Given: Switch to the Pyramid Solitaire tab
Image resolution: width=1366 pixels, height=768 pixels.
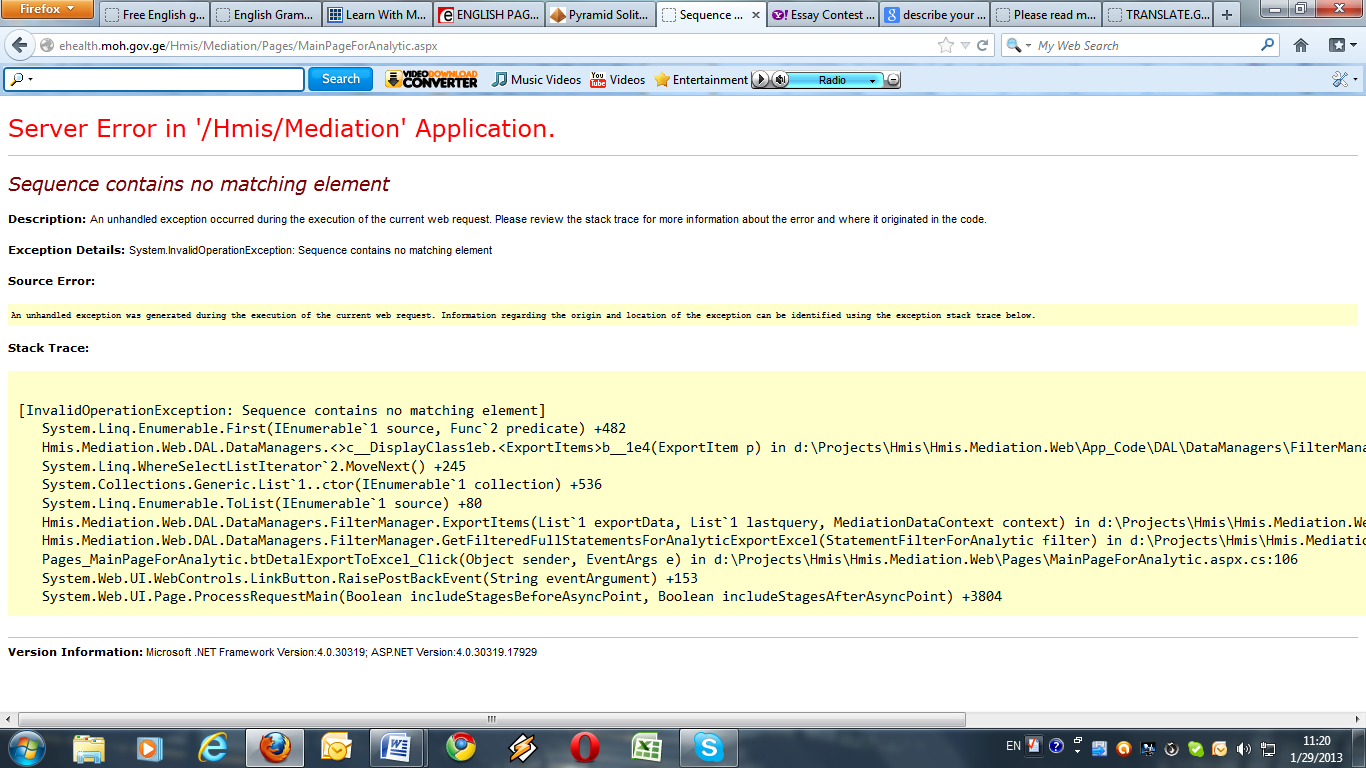Looking at the screenshot, I should click(598, 15).
